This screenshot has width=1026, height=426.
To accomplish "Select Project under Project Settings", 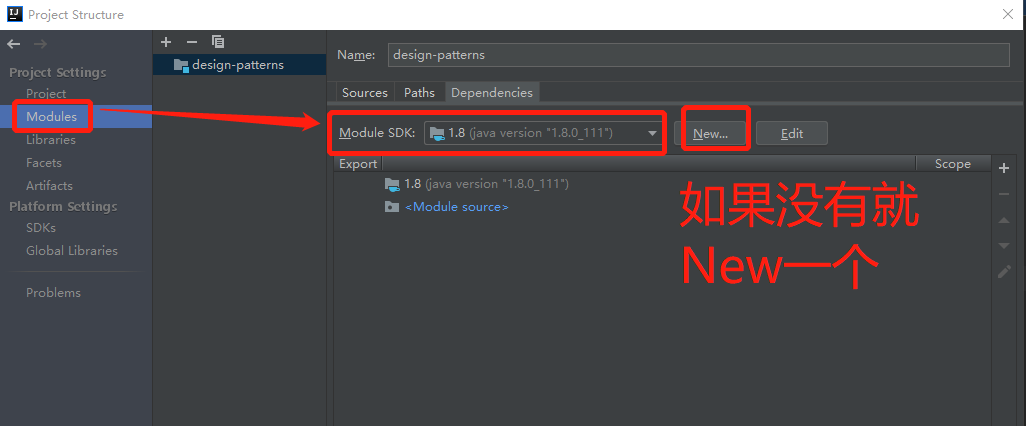I will point(46,94).
